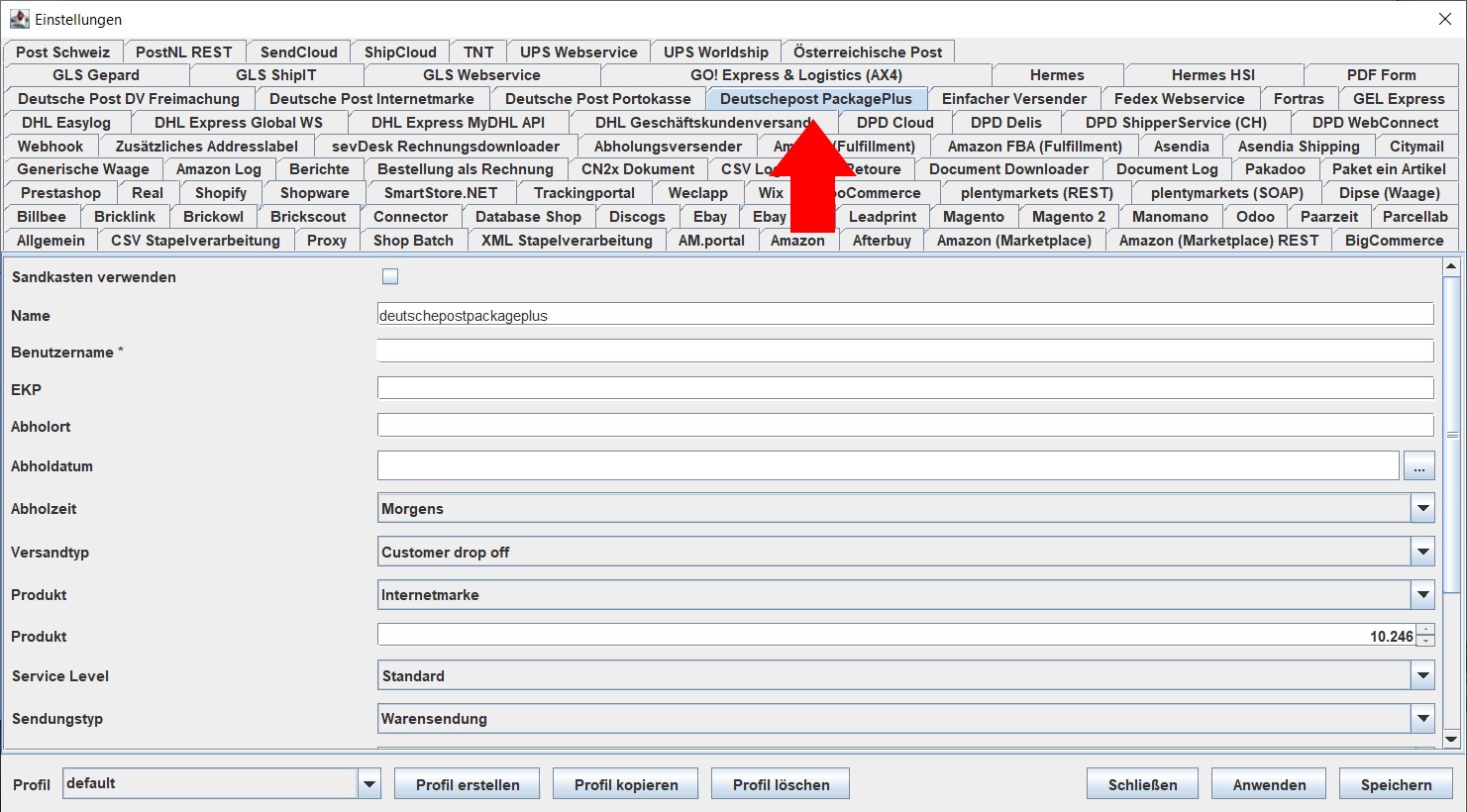This screenshot has width=1467, height=812.
Task: Click the Anwenden button
Action: (1269, 784)
